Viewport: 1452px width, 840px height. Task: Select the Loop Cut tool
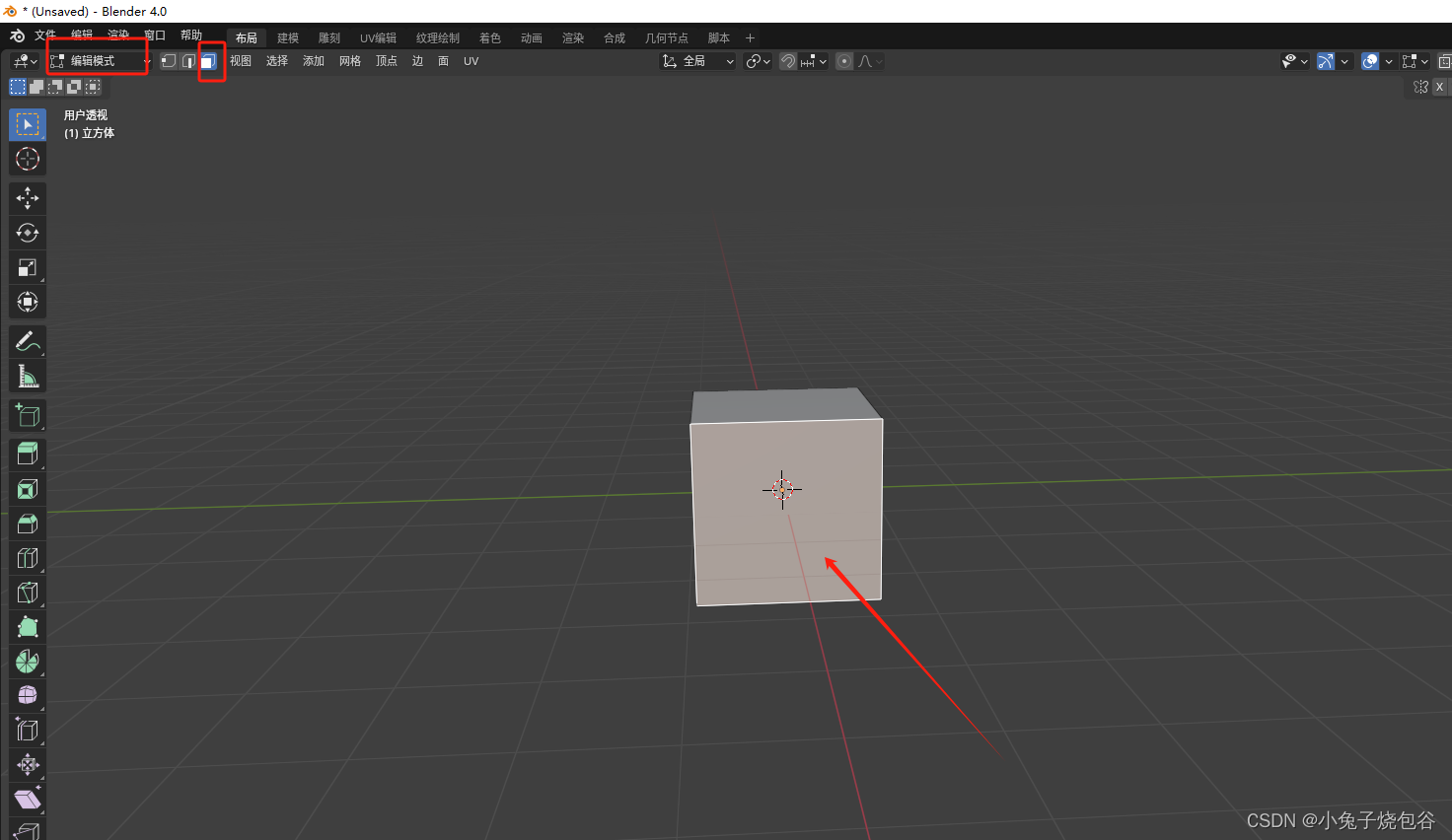pos(28,558)
